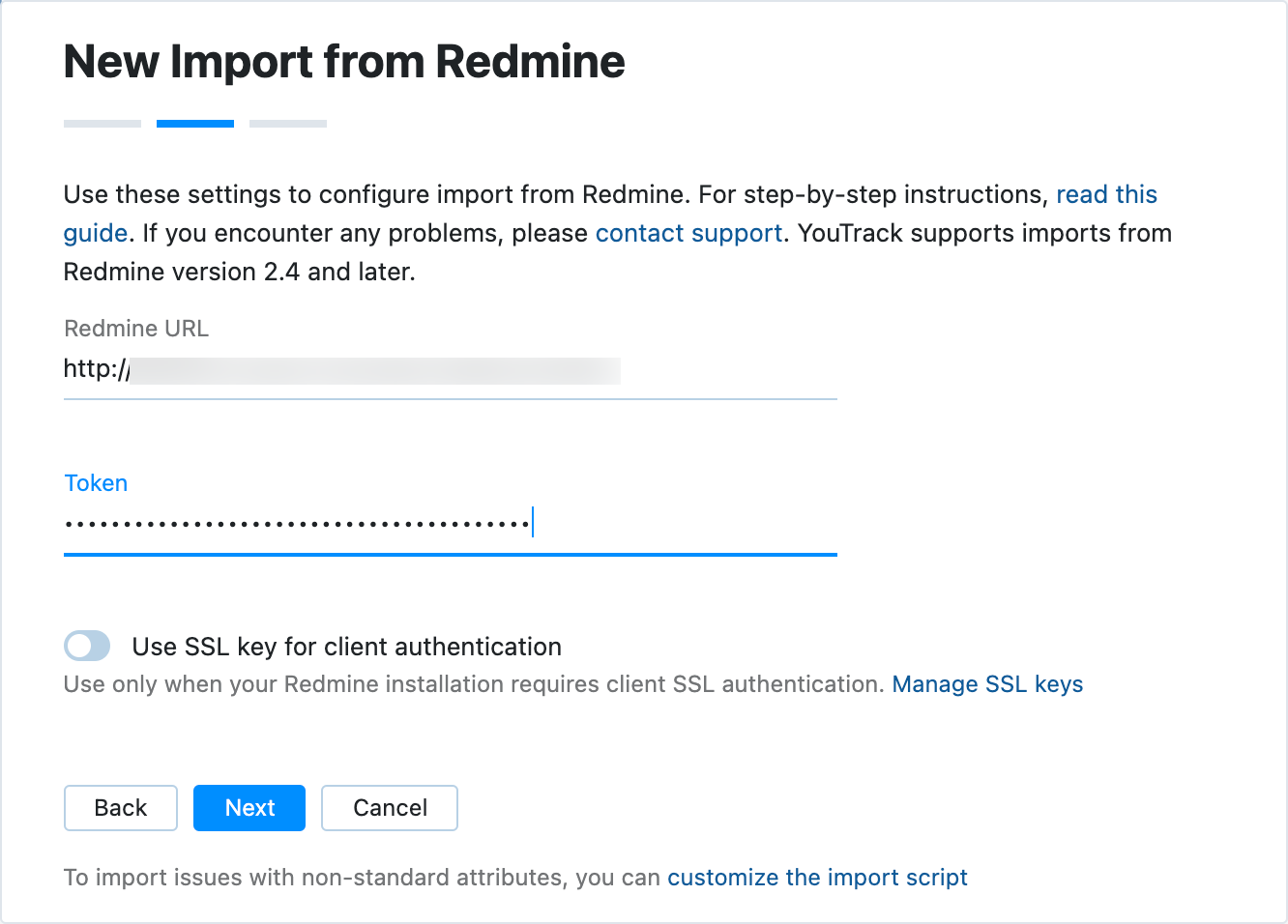This screenshot has height=924, width=1288.
Task: Click the "New Import from Redmine" heading
Action: tap(344, 61)
